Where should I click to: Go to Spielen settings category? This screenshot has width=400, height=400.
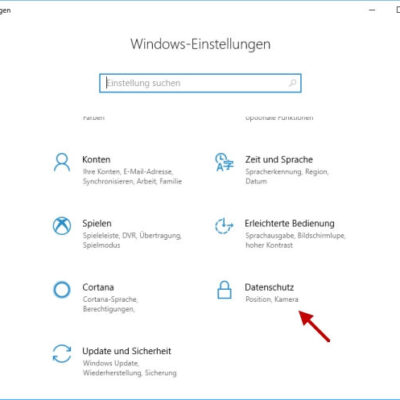[x=97, y=223]
